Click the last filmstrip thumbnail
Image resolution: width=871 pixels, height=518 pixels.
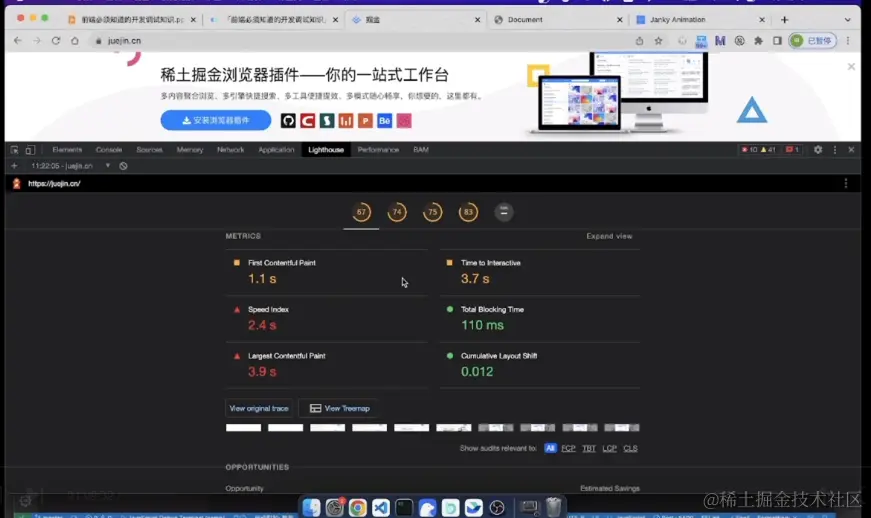pos(622,428)
